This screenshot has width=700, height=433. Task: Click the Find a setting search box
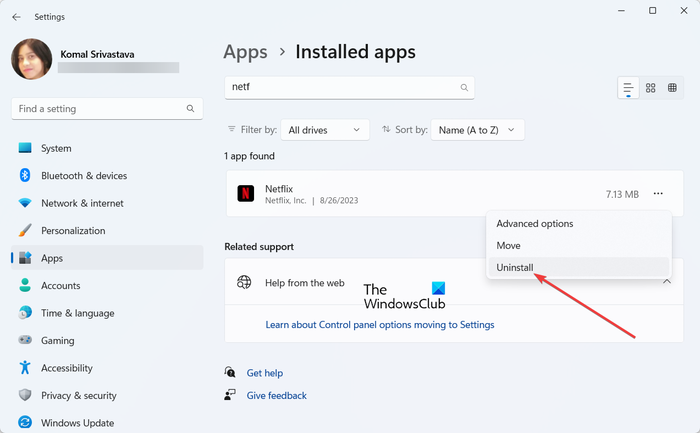coord(100,108)
